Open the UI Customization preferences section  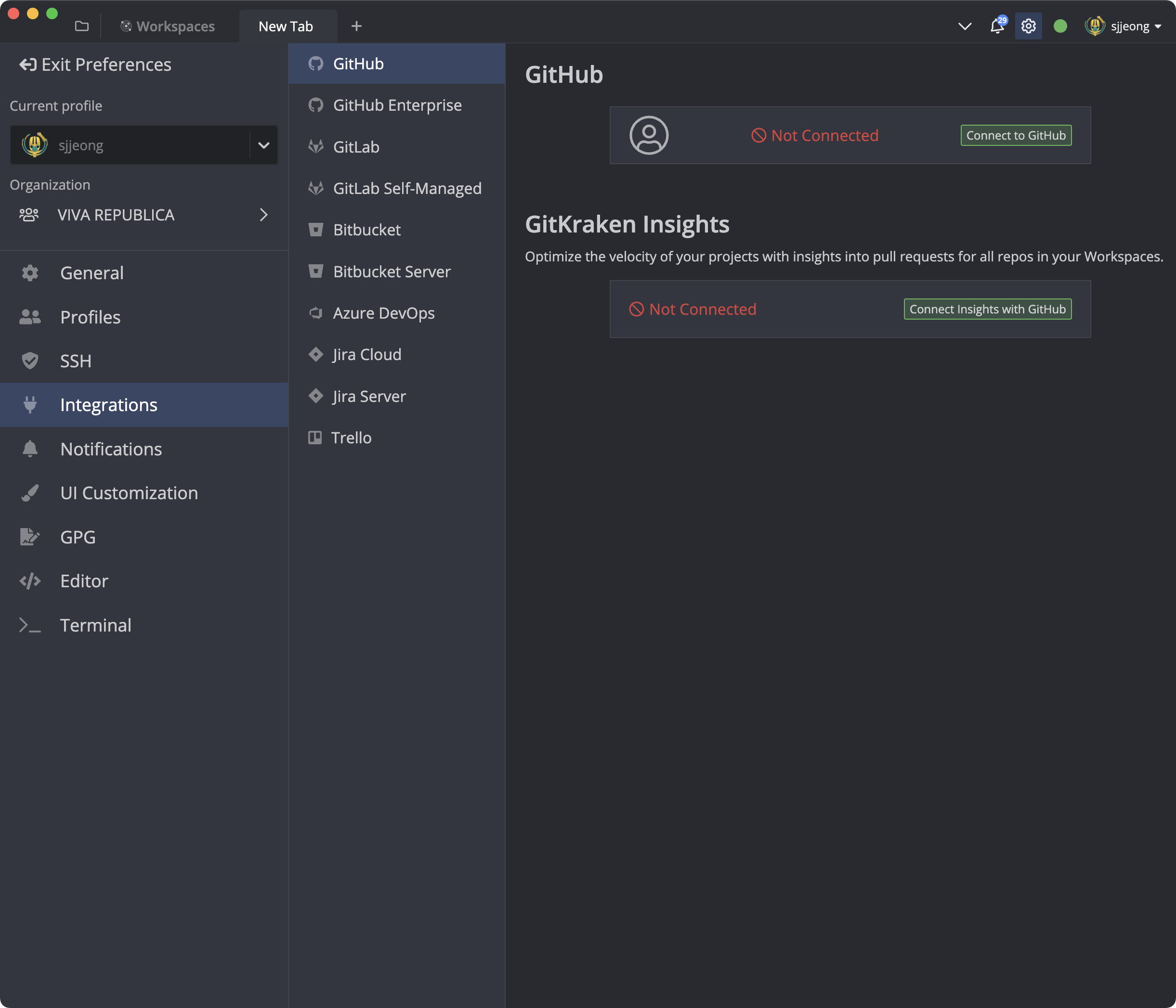click(129, 493)
